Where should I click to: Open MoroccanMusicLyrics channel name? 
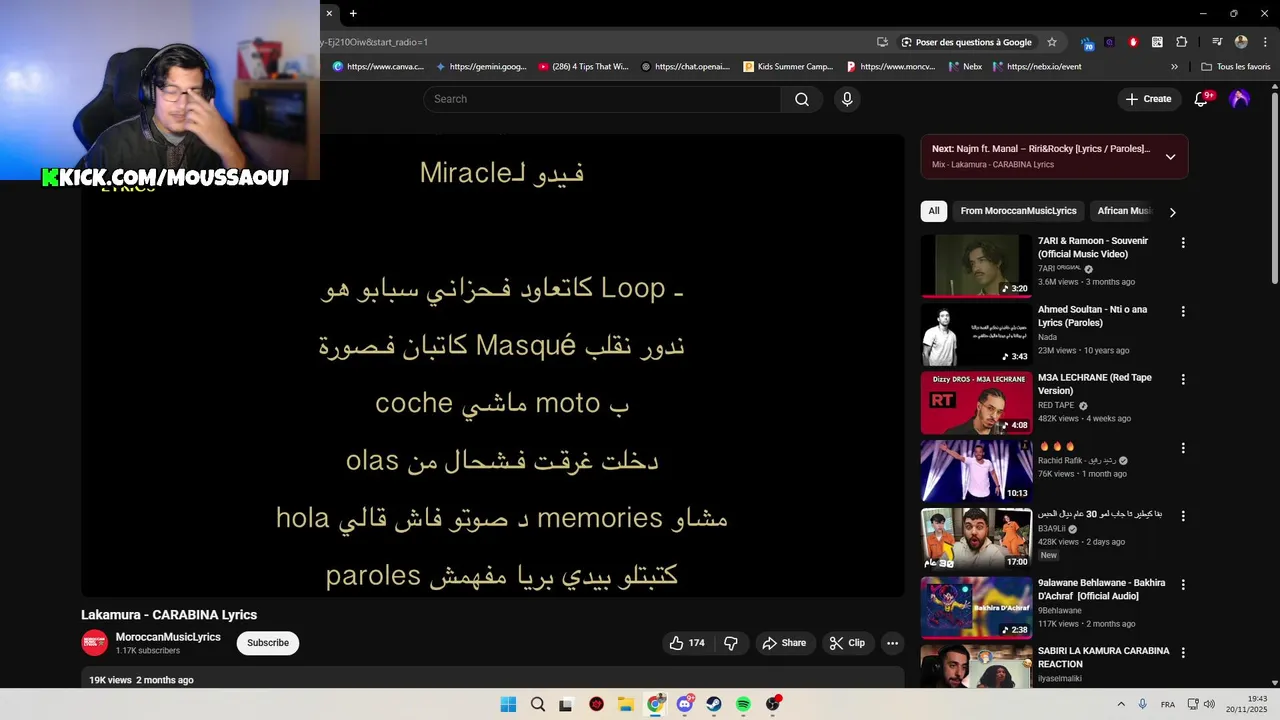[x=168, y=637]
